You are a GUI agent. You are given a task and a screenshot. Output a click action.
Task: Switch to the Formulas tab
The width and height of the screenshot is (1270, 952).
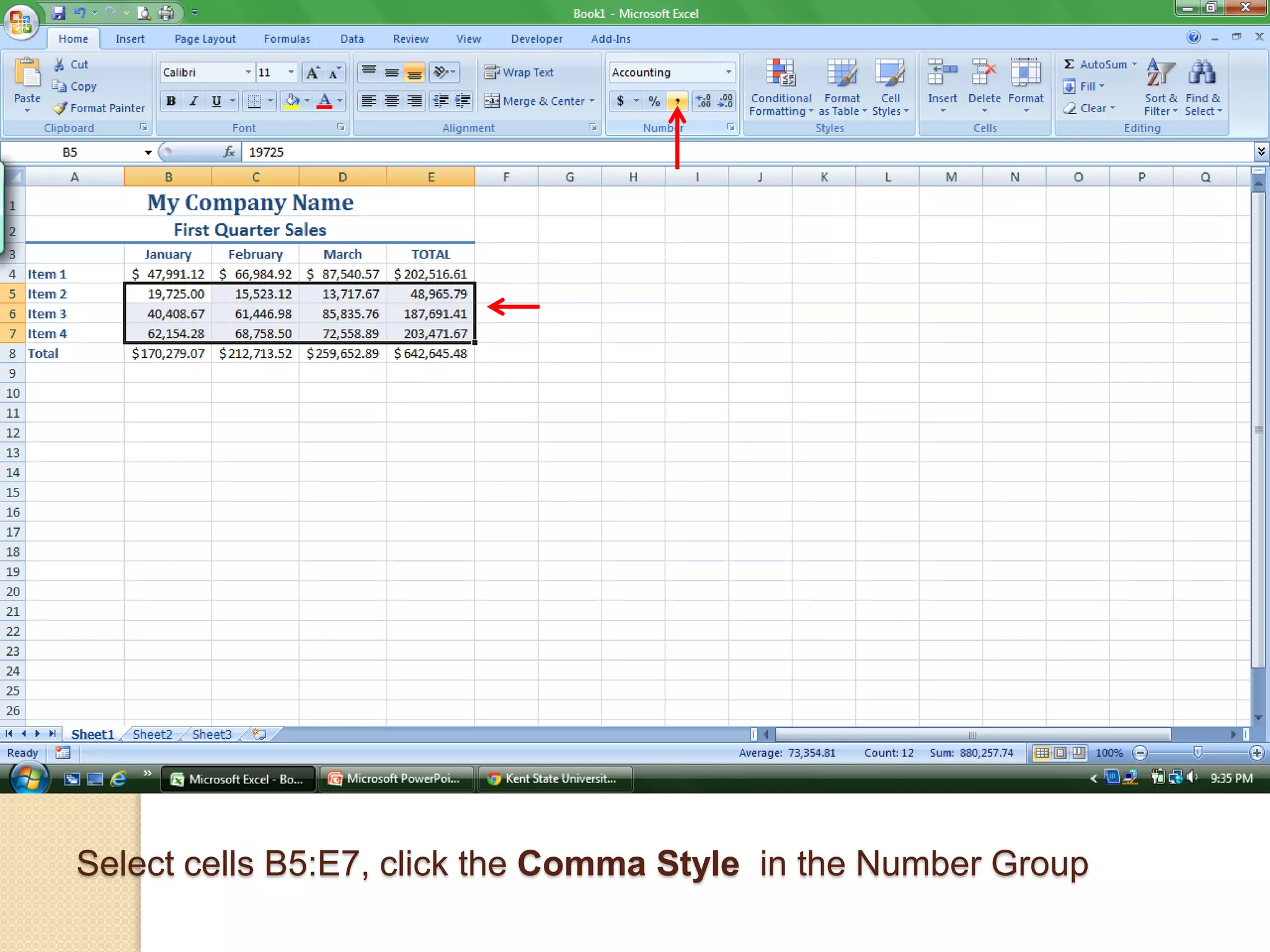[286, 38]
